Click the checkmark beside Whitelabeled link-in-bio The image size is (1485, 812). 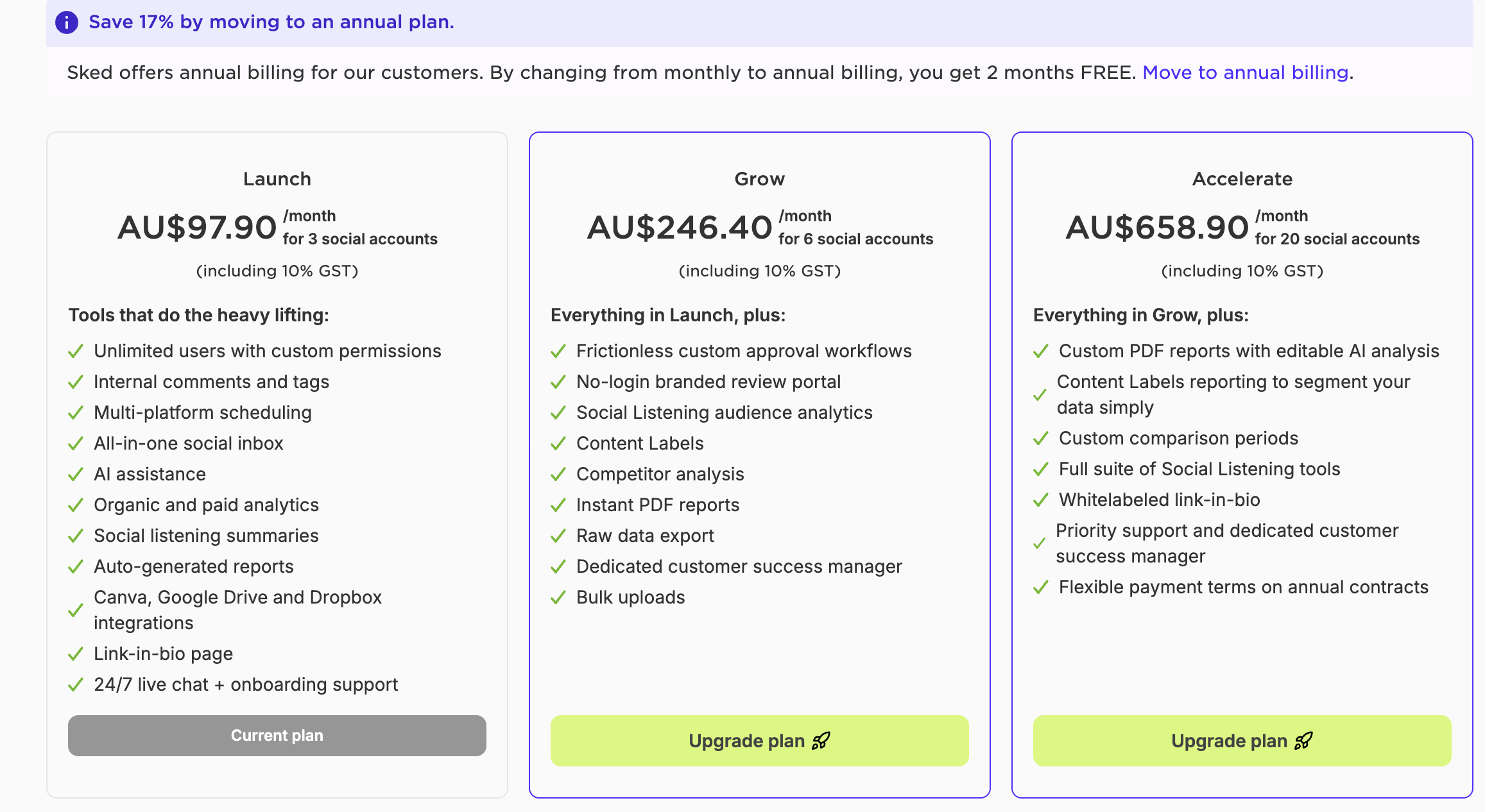pos(1041,500)
